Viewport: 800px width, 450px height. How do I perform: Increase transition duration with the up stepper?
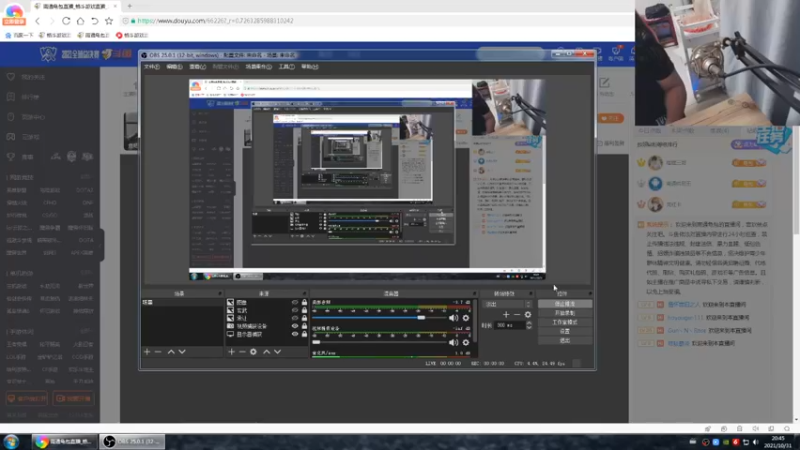pos(529,323)
